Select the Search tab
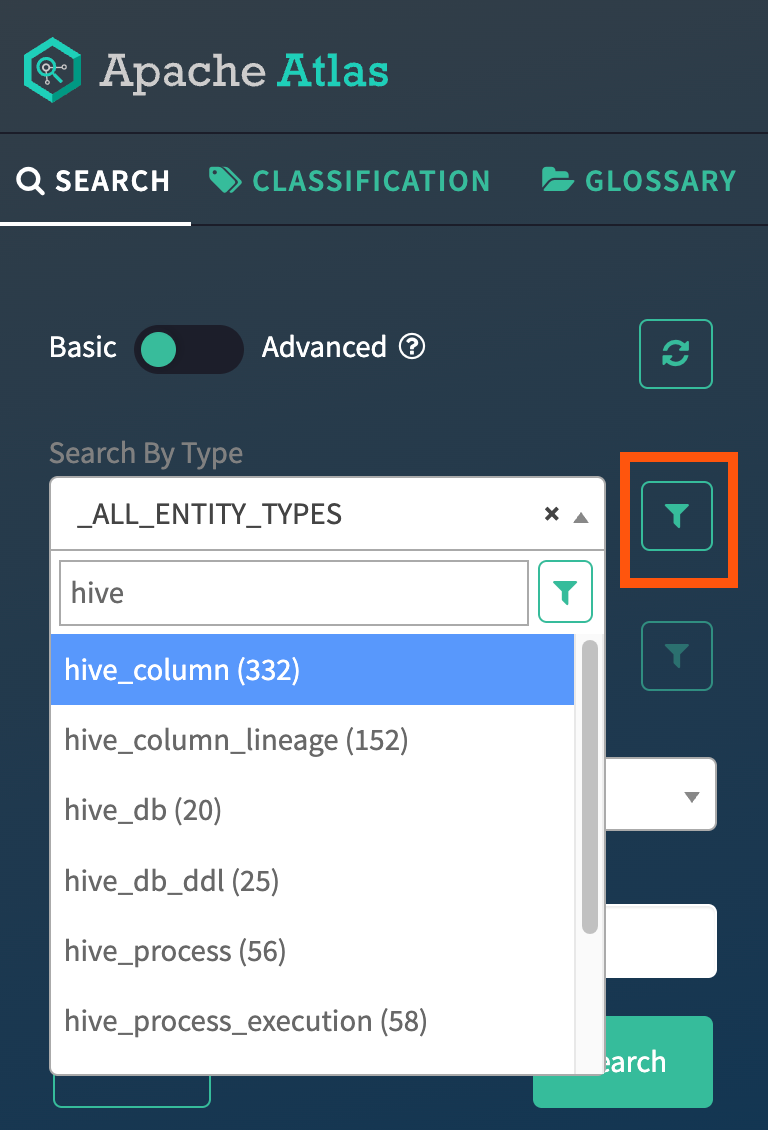 point(94,181)
